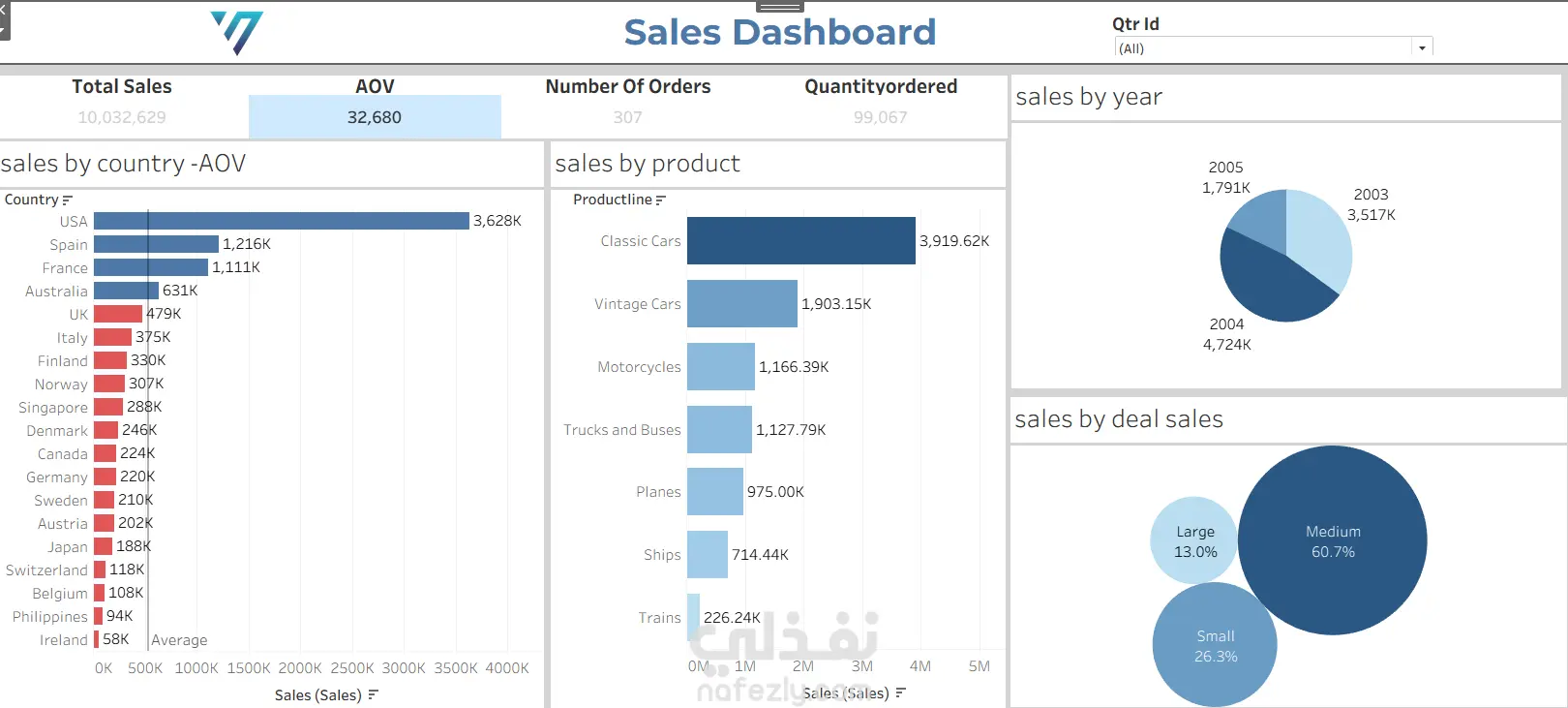Click sort icon beside Sales axis under product chart
1568x708 pixels.
901,693
